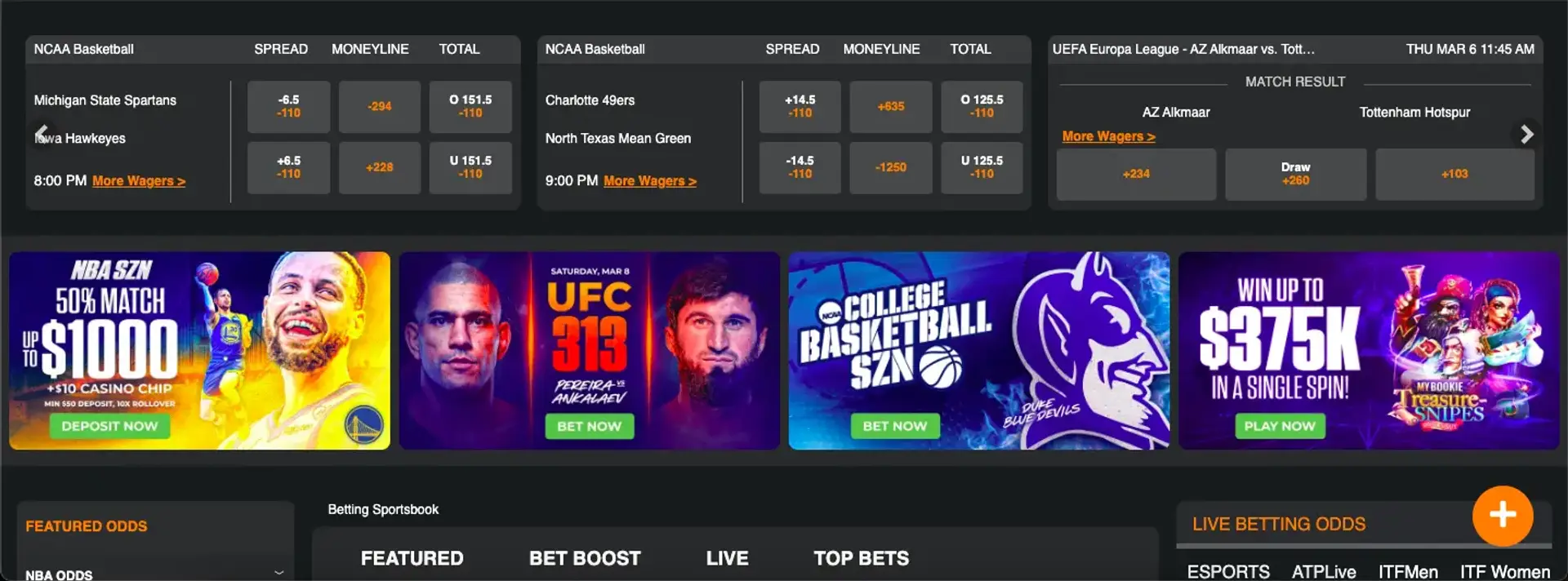Open More Wagers for Charlotte 49ers game
1568x581 pixels.
(650, 181)
